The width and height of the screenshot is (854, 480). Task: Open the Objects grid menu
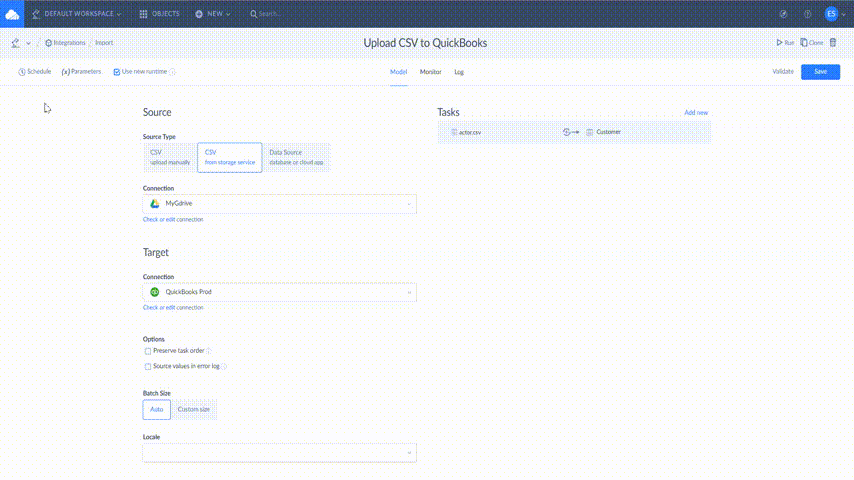[160, 14]
